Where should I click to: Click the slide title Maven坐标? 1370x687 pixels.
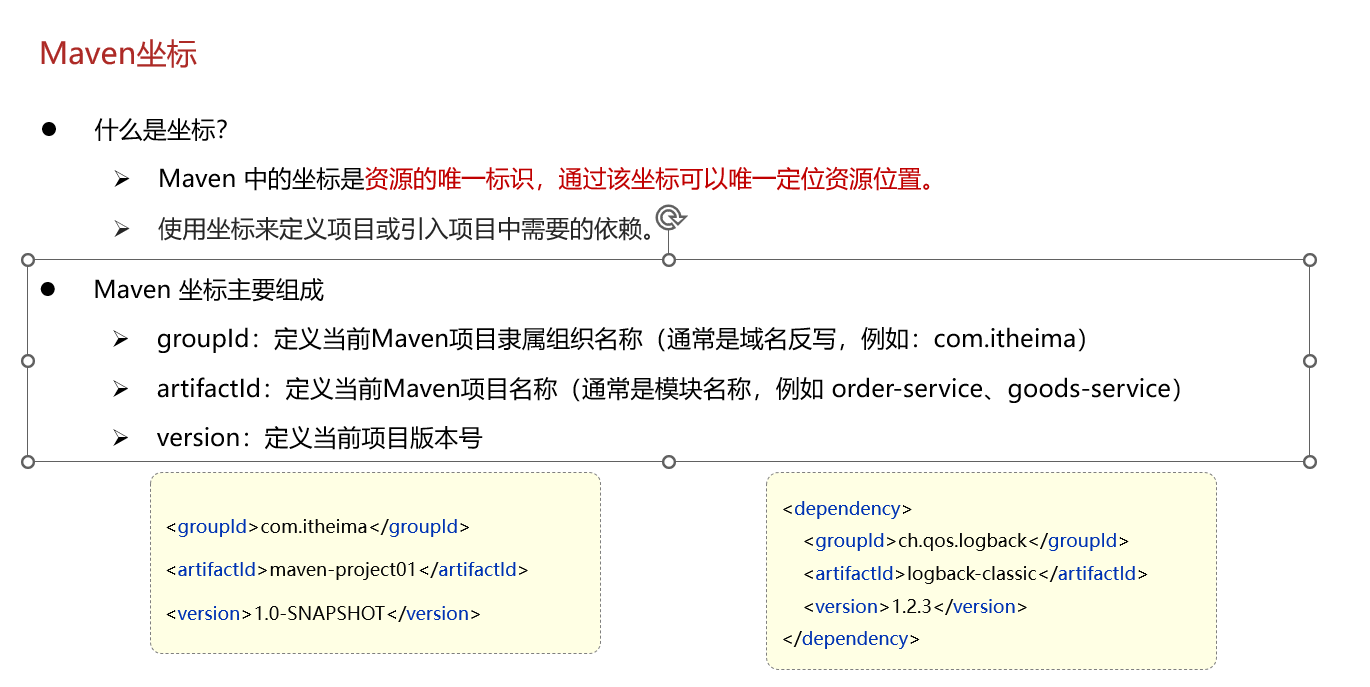(x=120, y=53)
